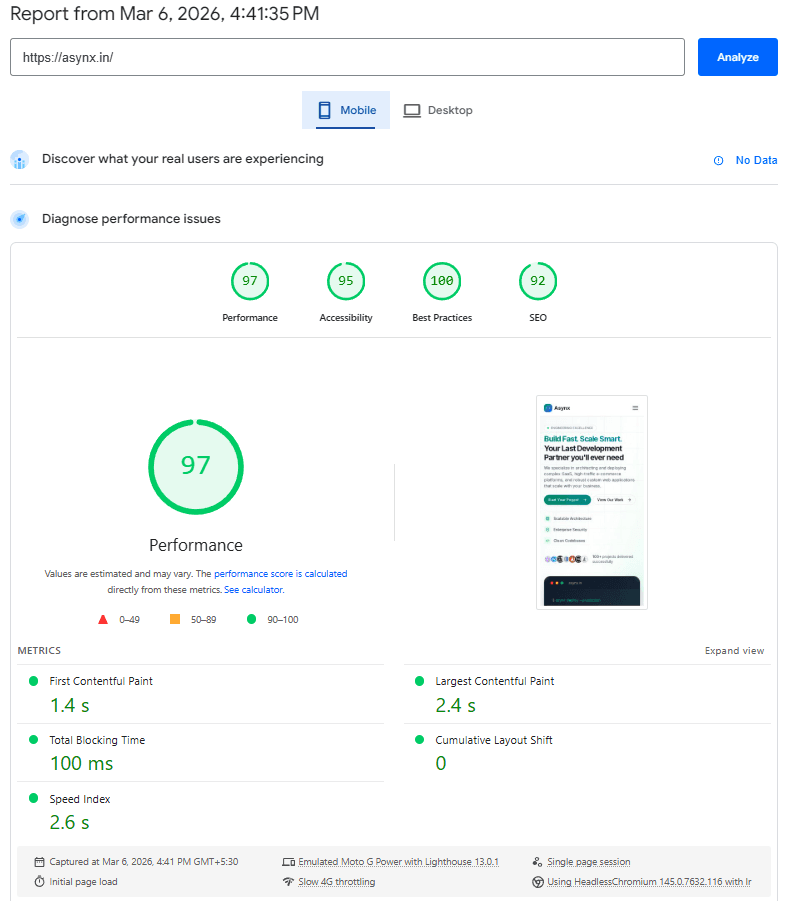Jump to Accessibility score gauge 95

pyautogui.click(x=346, y=281)
